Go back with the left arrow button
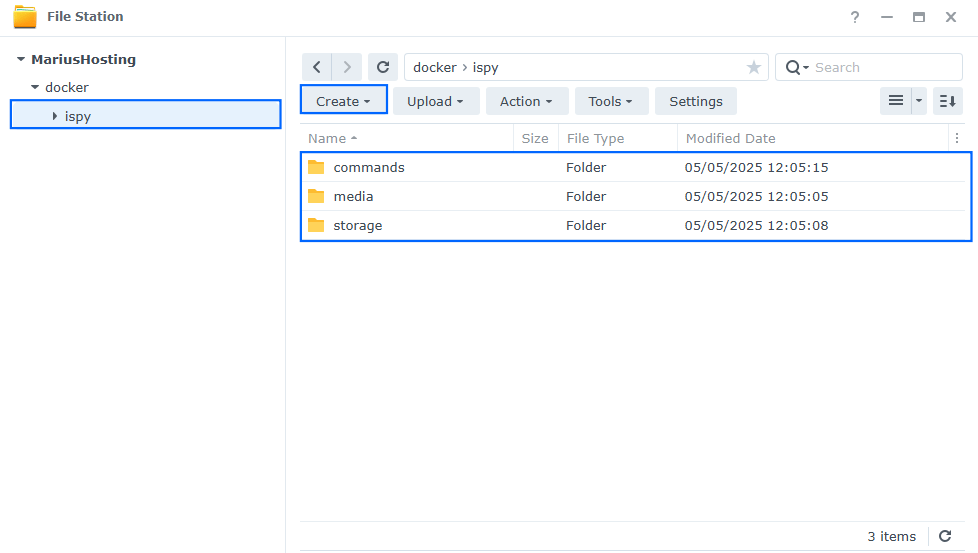Image resolution: width=978 pixels, height=553 pixels. click(317, 67)
